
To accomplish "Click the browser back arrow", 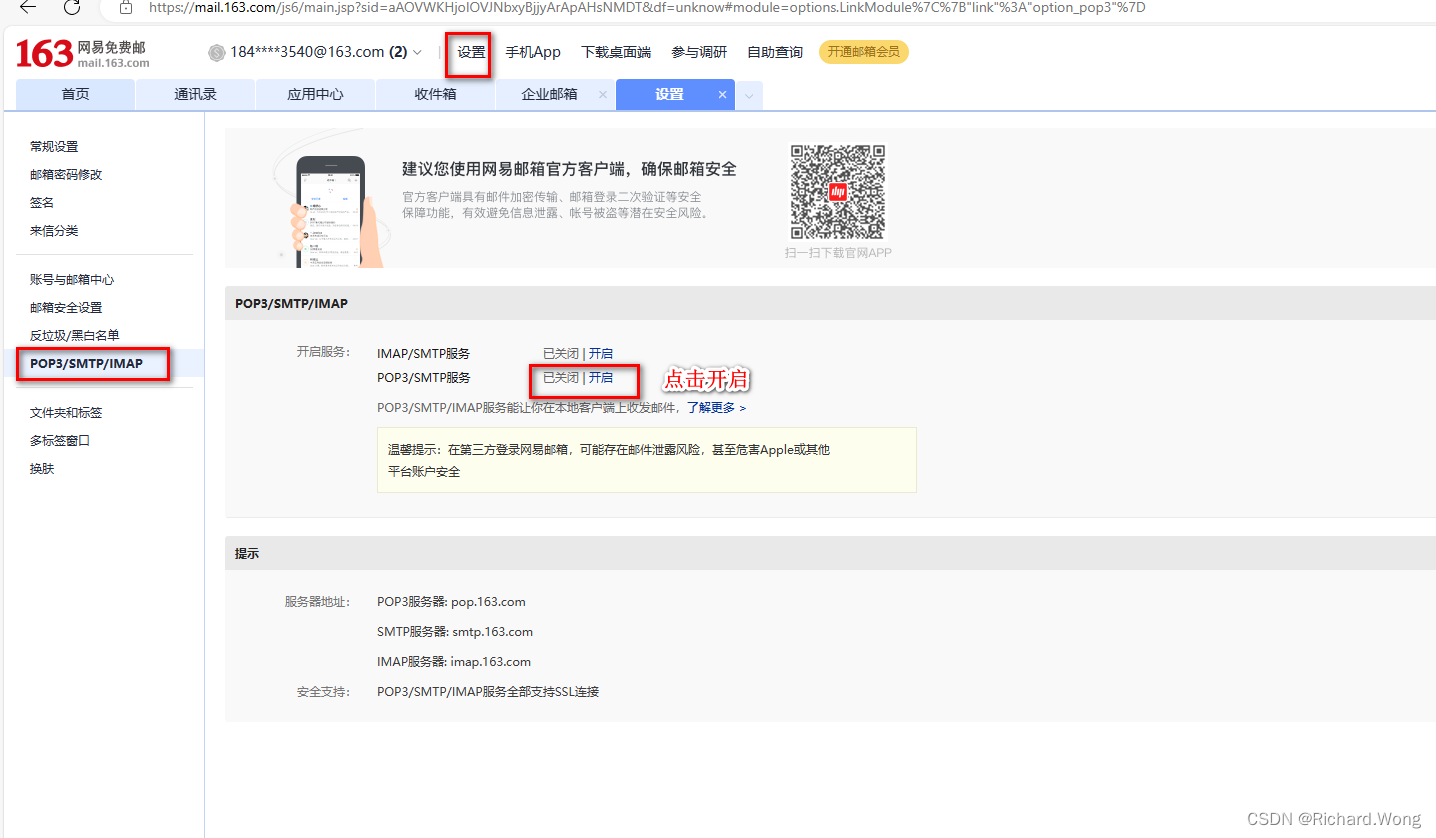I will coord(27,7).
